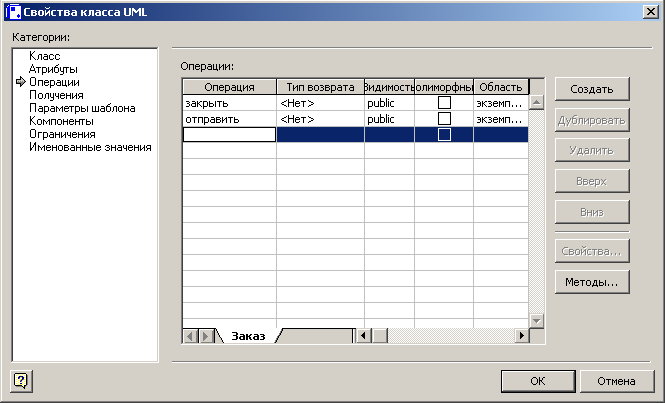Viewport: 665px width, 403px height.
Task: Switch to the Заказ sheet tab
Action: (249, 336)
